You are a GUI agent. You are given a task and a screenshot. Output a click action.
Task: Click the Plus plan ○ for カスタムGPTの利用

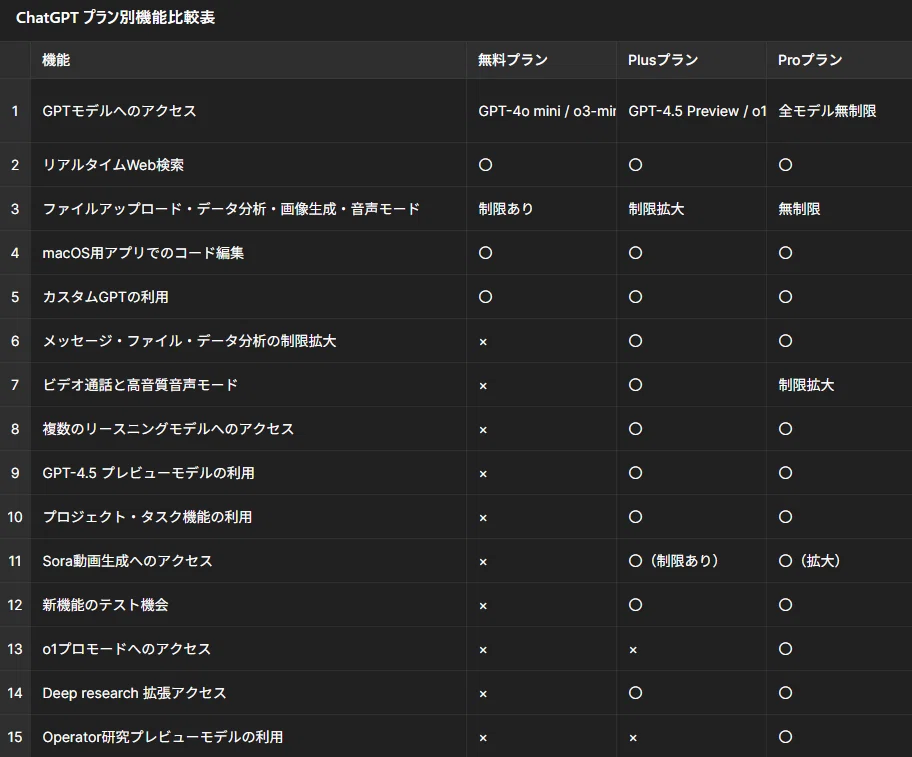pos(635,297)
